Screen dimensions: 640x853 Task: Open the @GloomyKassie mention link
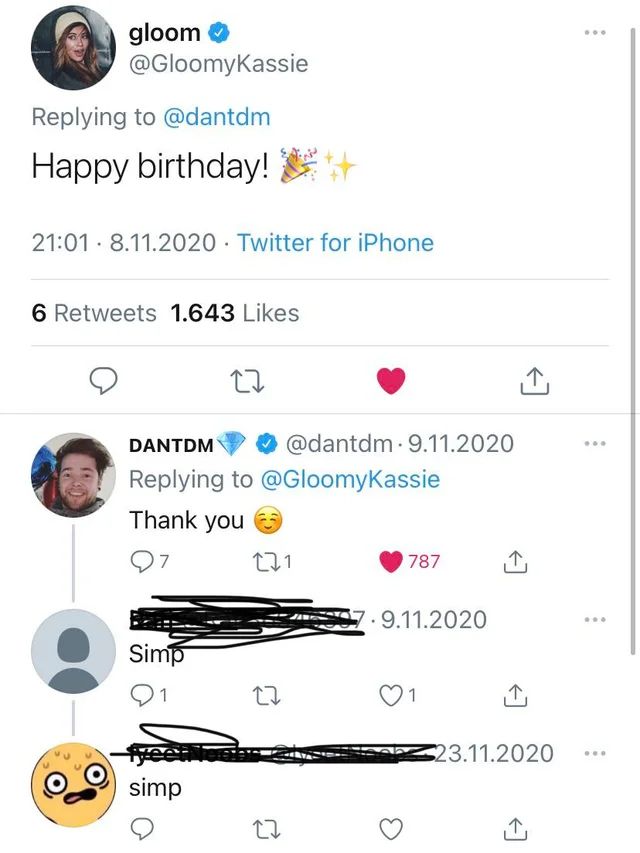(350, 479)
